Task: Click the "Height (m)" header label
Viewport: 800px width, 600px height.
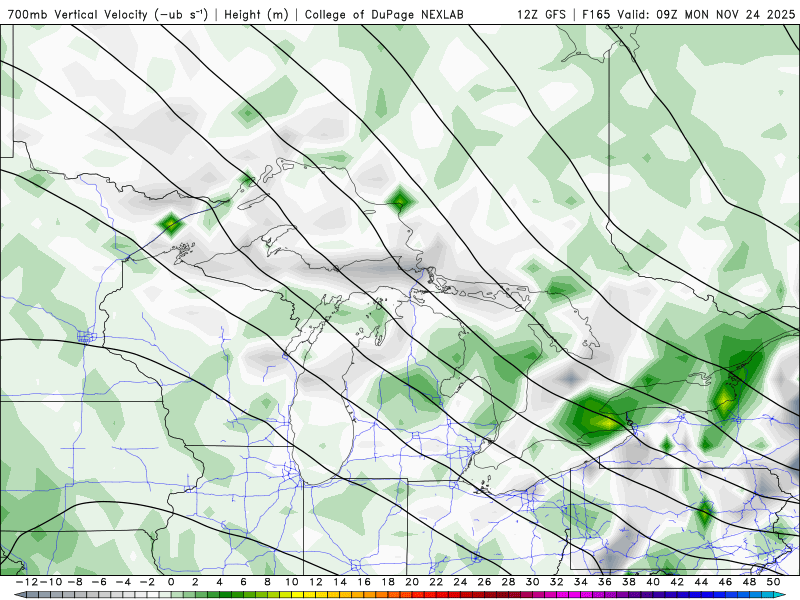Action: [256, 14]
